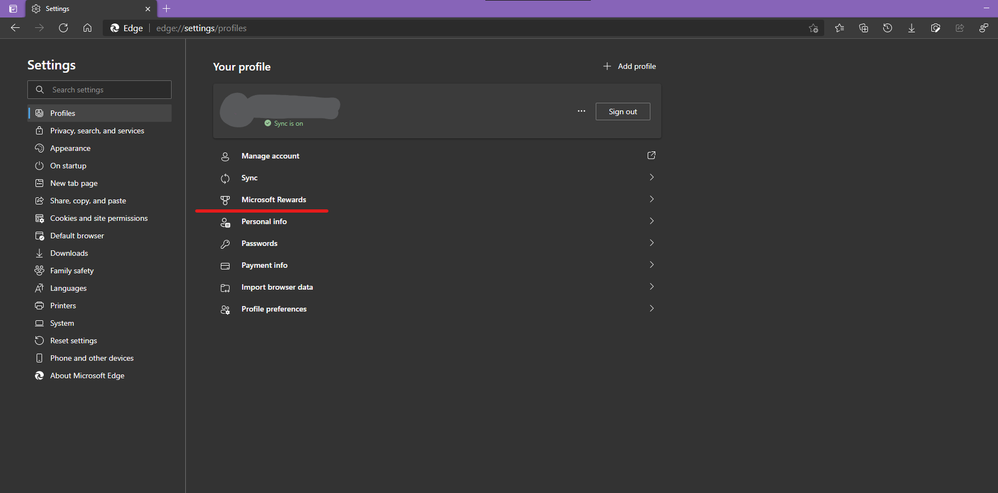
Task: Select Profiles in the settings sidebar
Action: click(x=100, y=113)
